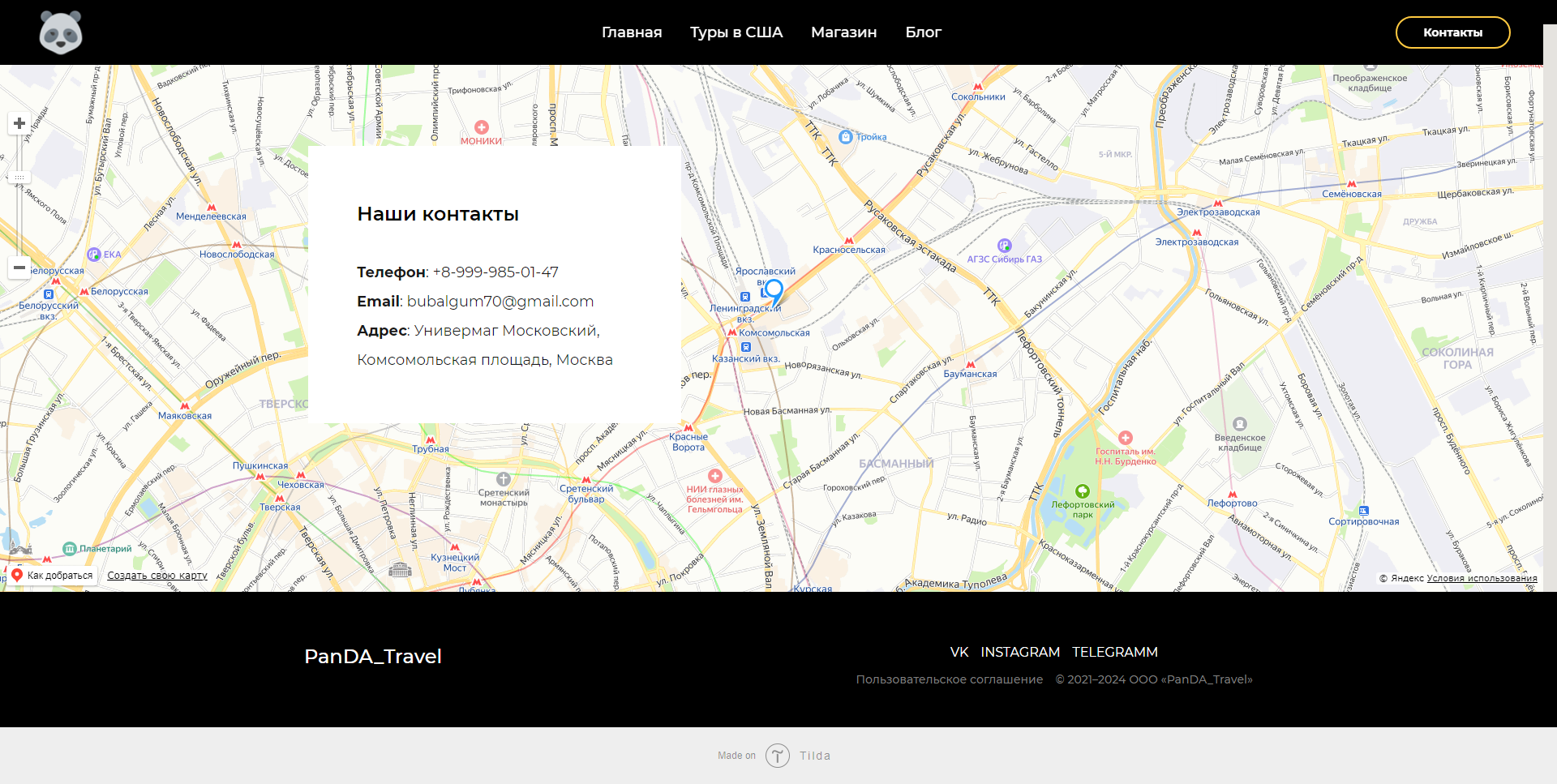Click the ЕКА parking icon on map
Screen dimensions: 1557x784
pos(94,255)
